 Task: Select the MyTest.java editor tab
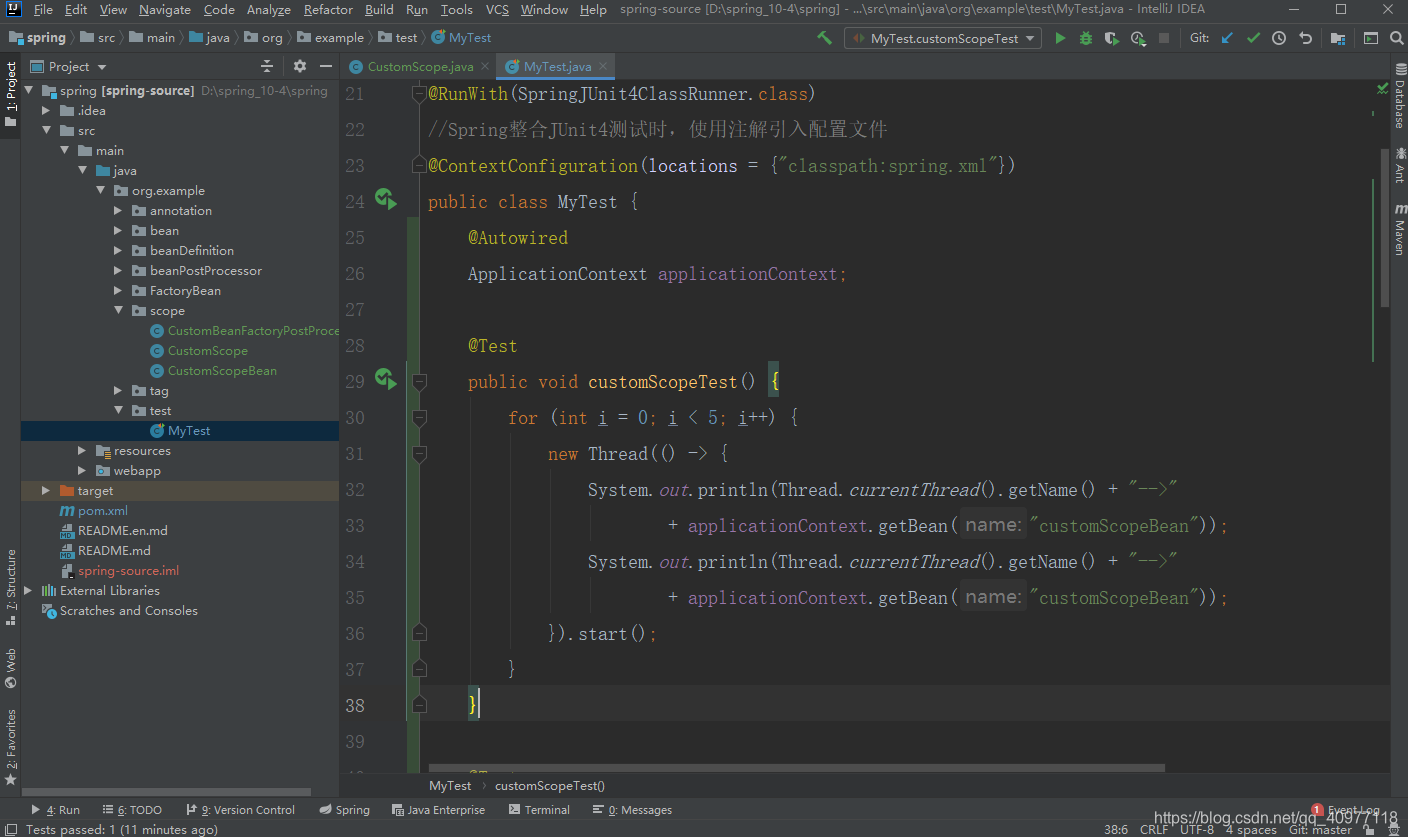(556, 66)
